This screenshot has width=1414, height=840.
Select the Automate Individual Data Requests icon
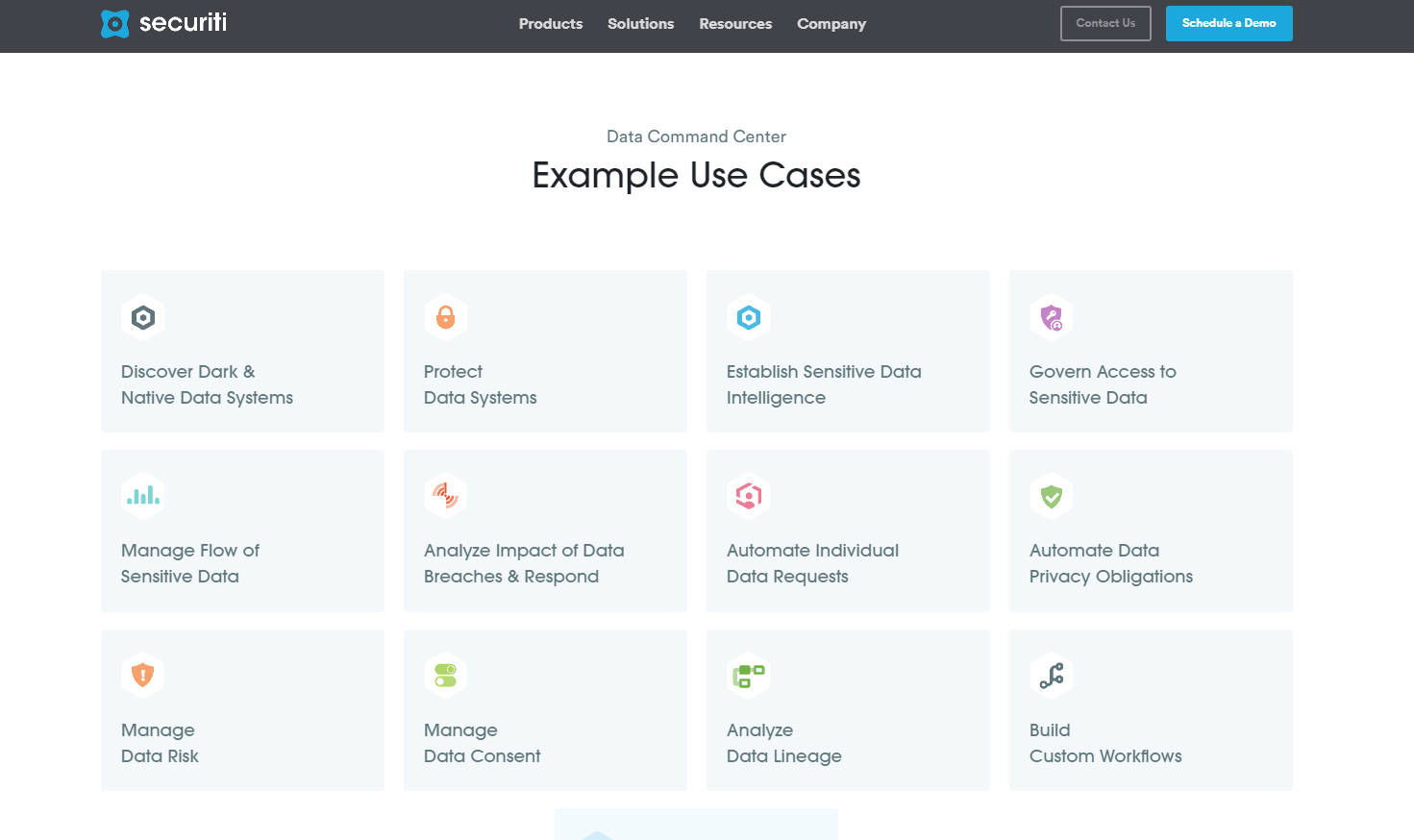tap(748, 495)
